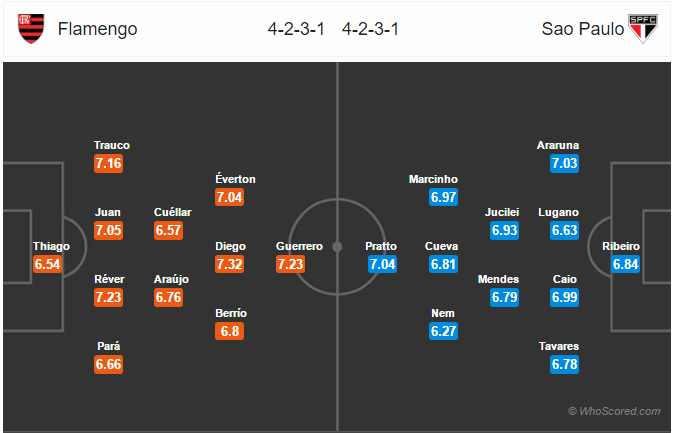Image resolution: width=674 pixels, height=433 pixels.
Task: Click the Sao Paulo SPFC crest icon
Action: (643, 29)
